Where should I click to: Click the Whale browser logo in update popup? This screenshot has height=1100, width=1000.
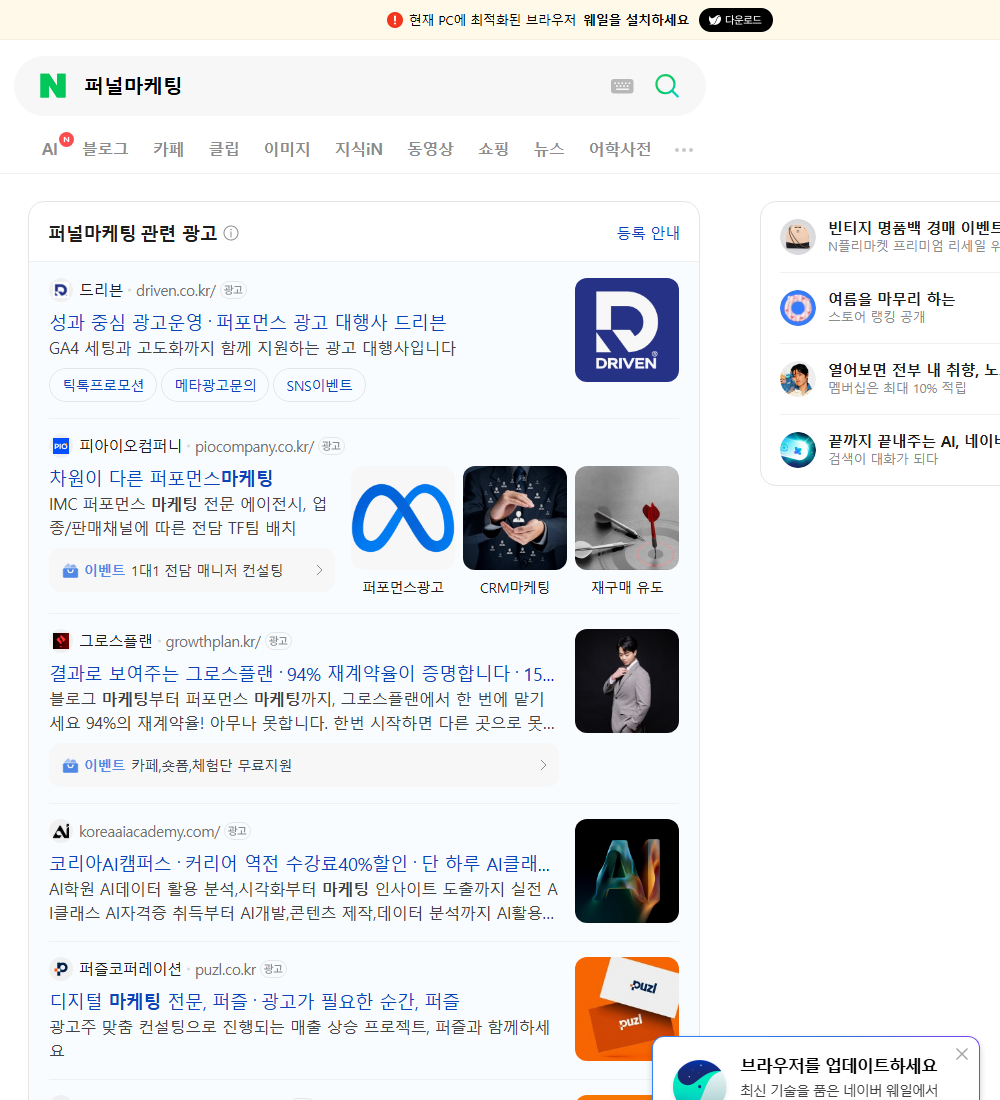(699, 1080)
